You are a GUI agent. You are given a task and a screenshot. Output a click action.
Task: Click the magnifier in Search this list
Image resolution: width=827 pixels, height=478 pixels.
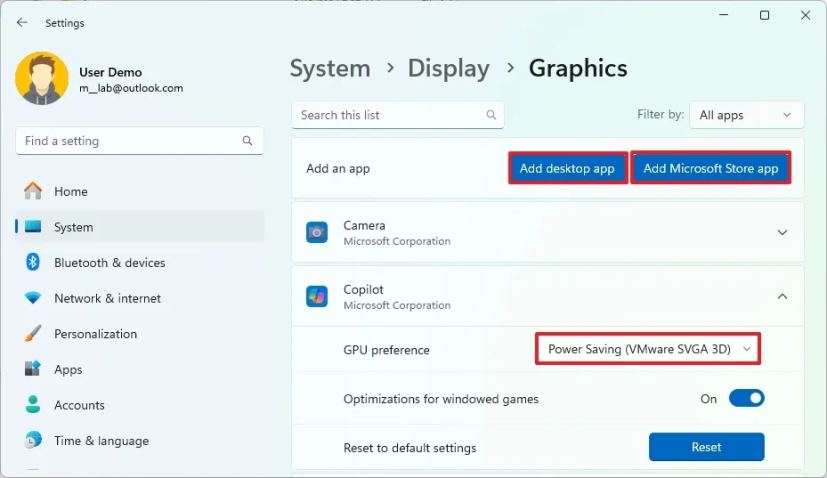(491, 115)
